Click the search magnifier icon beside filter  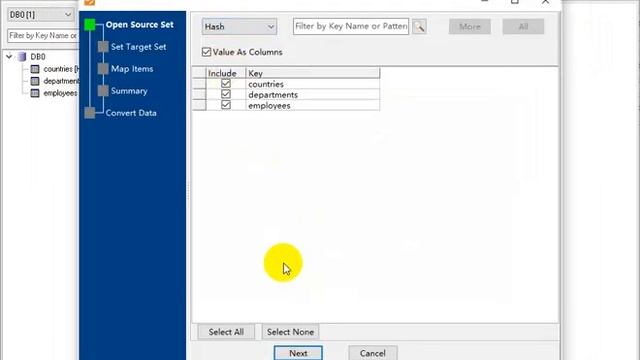tap(419, 27)
